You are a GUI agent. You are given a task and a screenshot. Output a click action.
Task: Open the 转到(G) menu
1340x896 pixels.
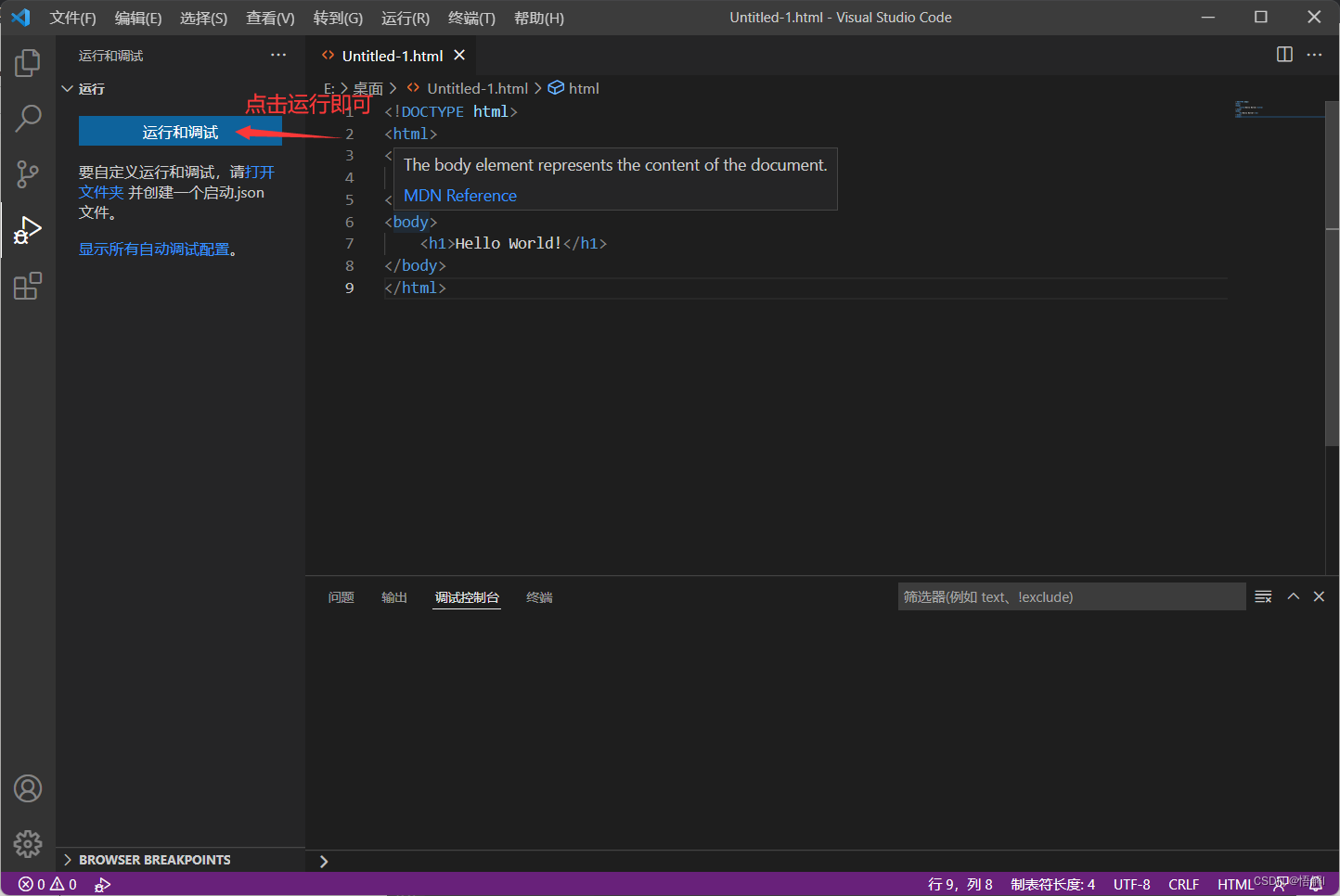pyautogui.click(x=338, y=18)
